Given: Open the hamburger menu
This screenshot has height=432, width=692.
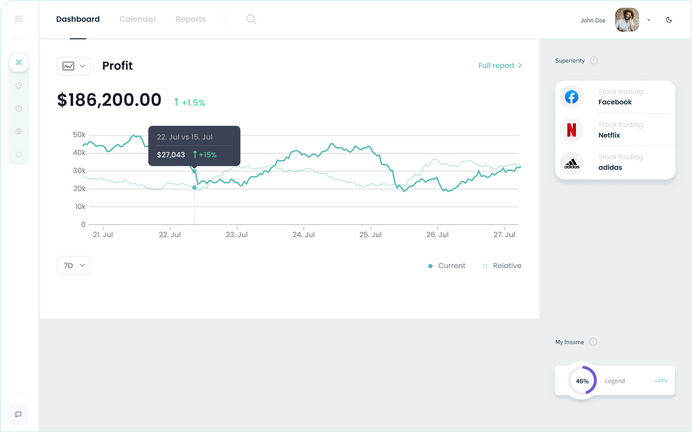Looking at the screenshot, I should 19,19.
